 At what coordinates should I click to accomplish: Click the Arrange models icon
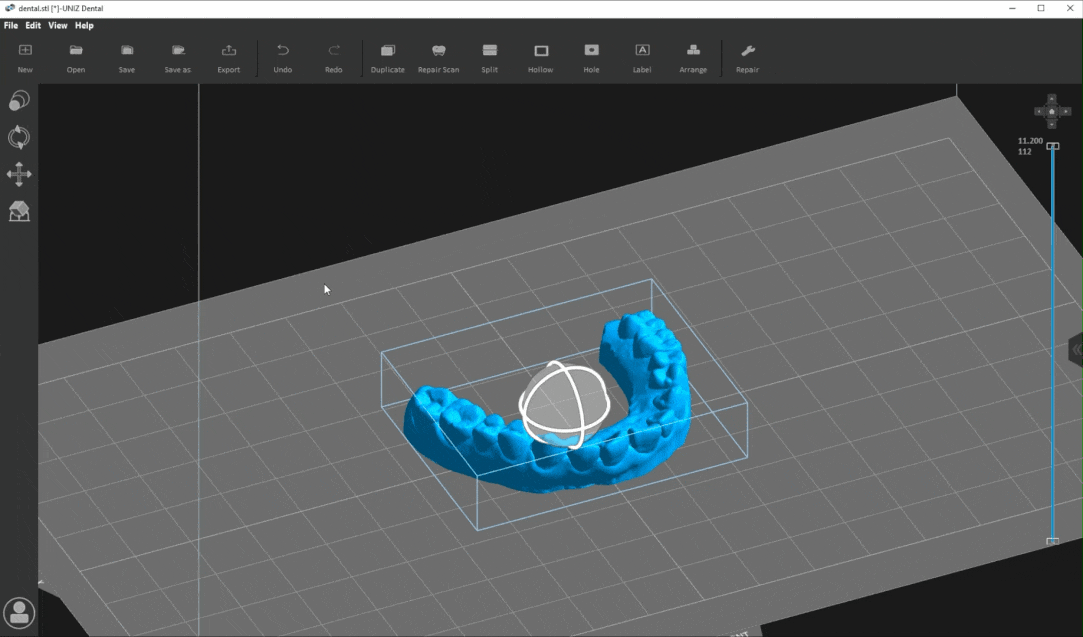(693, 57)
